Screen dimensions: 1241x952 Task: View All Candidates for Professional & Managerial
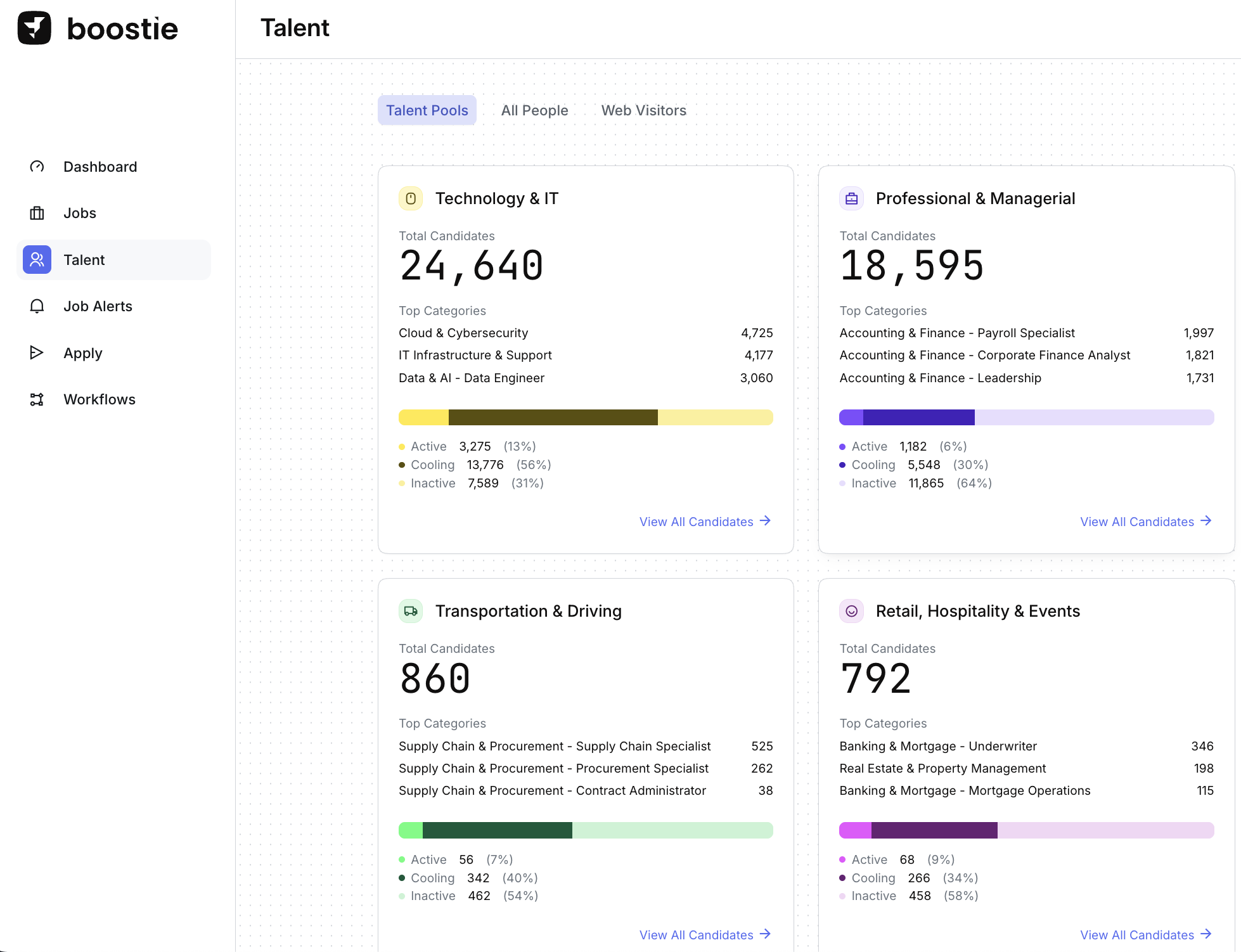click(x=1145, y=521)
